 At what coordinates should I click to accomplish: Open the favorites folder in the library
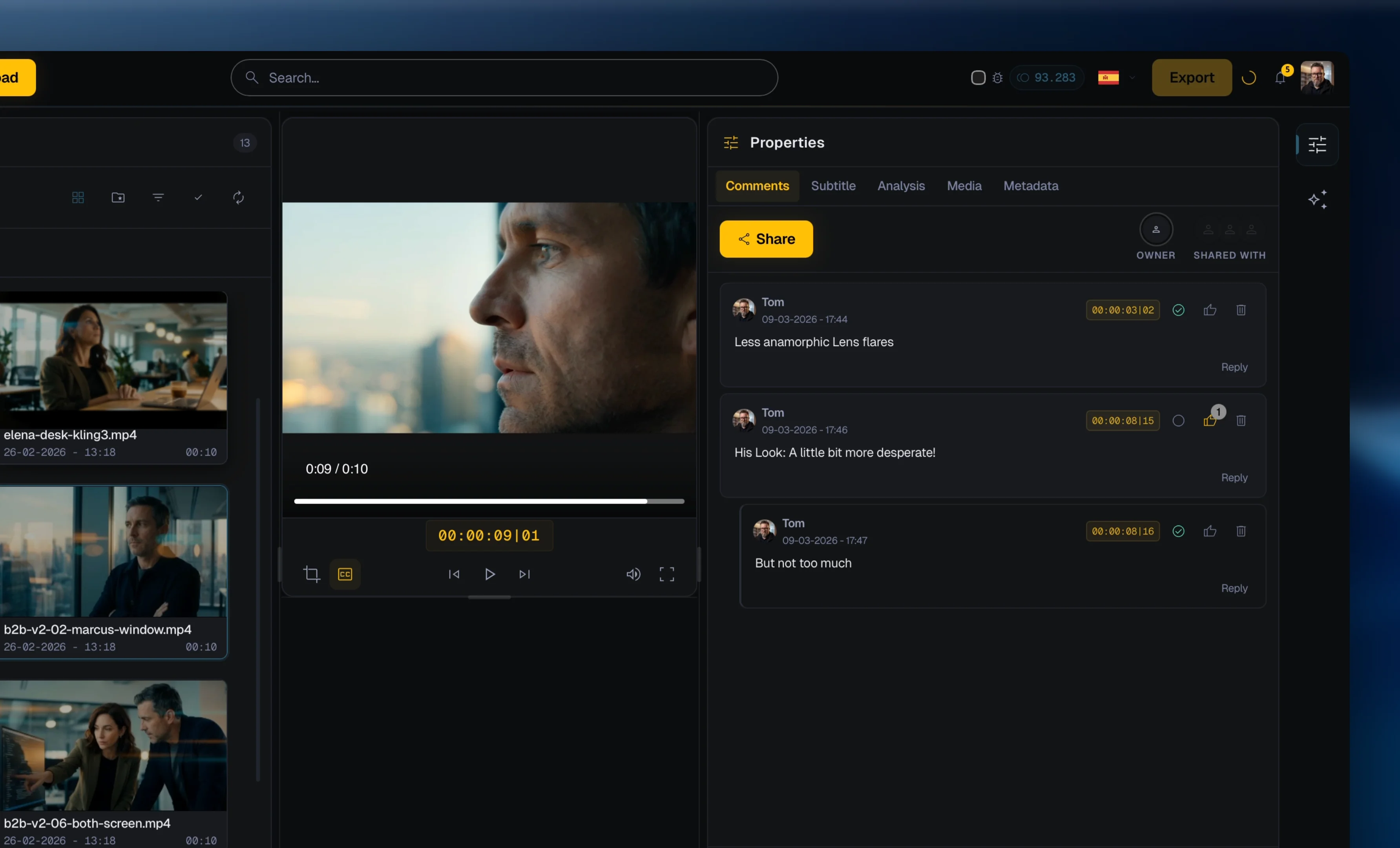tap(118, 197)
